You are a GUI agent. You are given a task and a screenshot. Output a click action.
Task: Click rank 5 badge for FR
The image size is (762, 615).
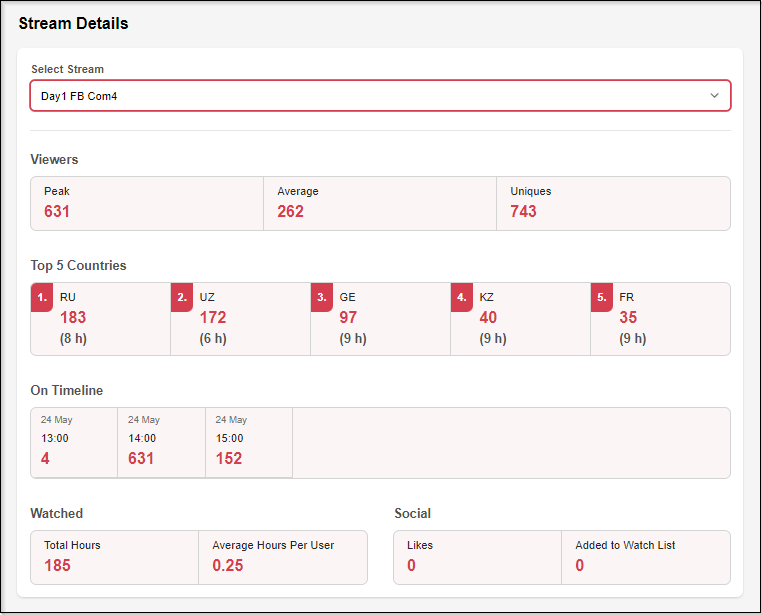point(601,297)
